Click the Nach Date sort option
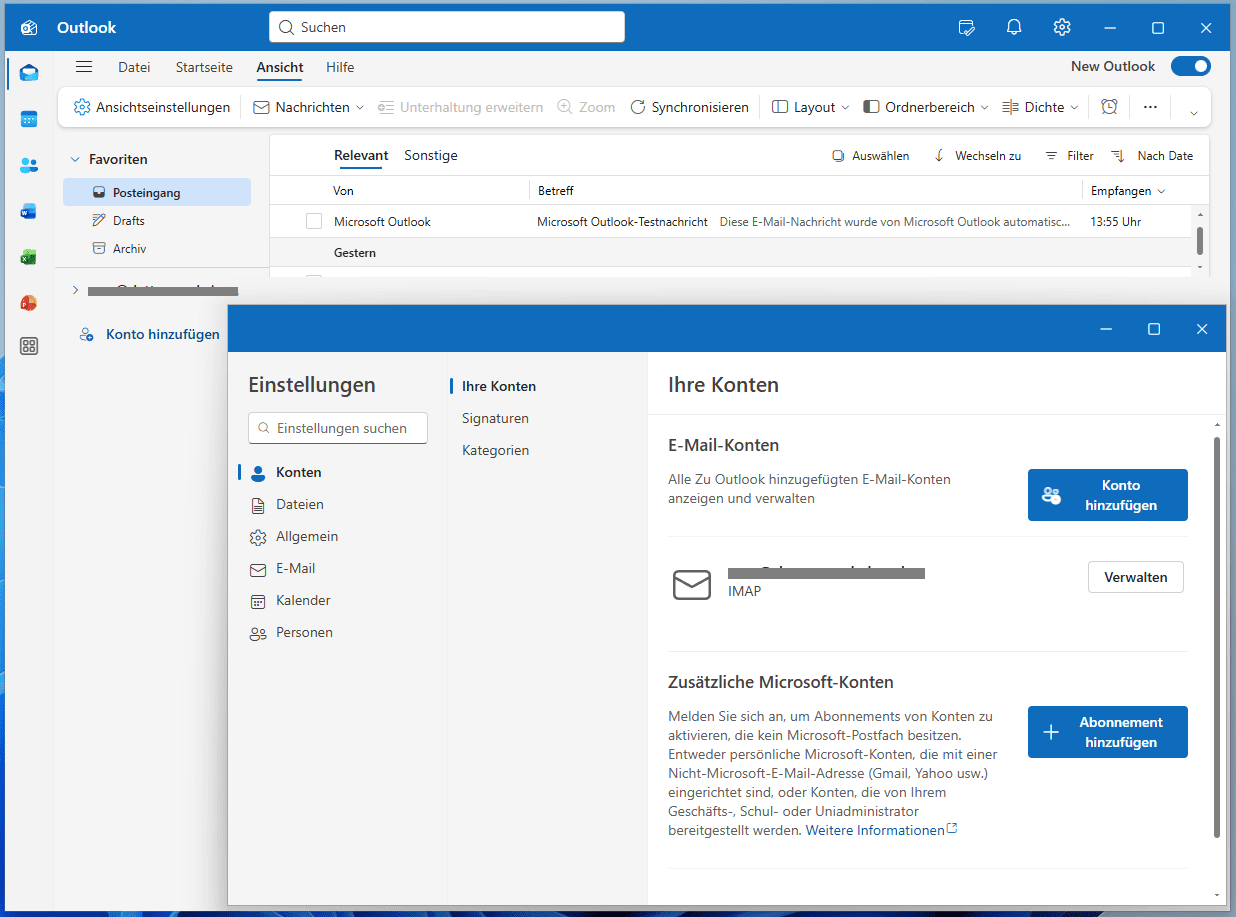The height and width of the screenshot is (917, 1236). (1152, 156)
